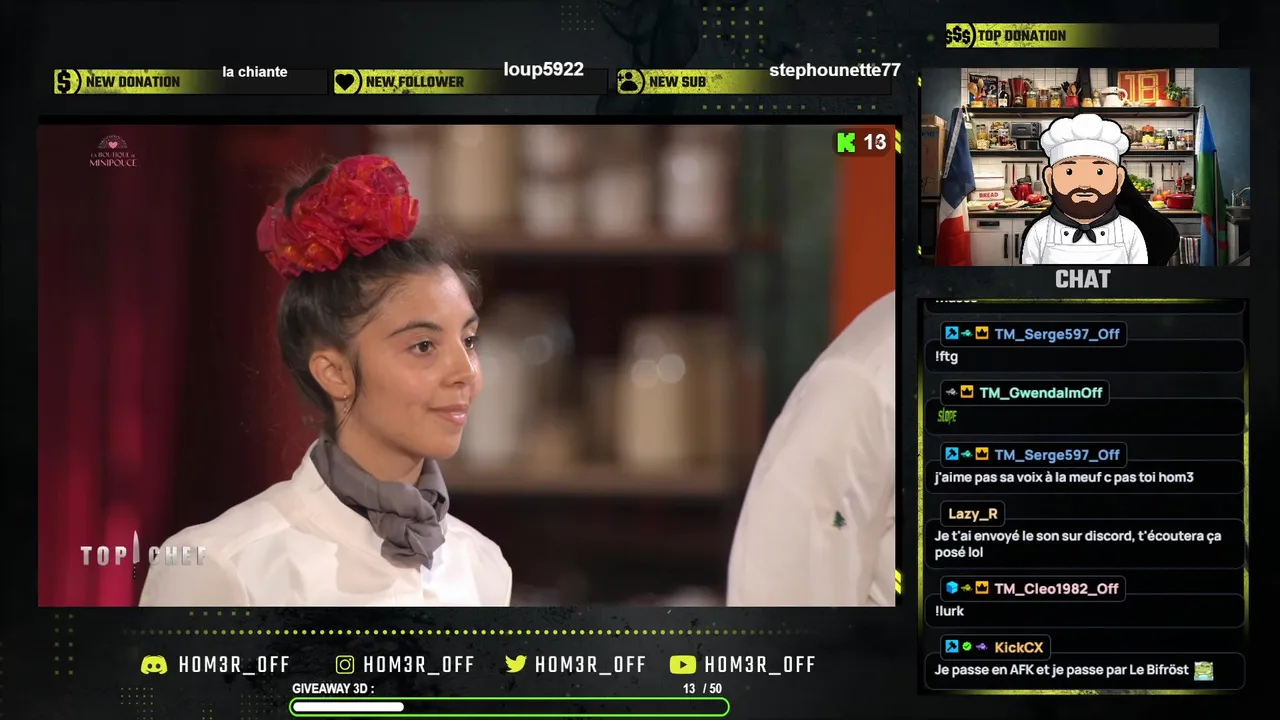Click the 'GIVEAWAY 3D :' label

[333, 689]
